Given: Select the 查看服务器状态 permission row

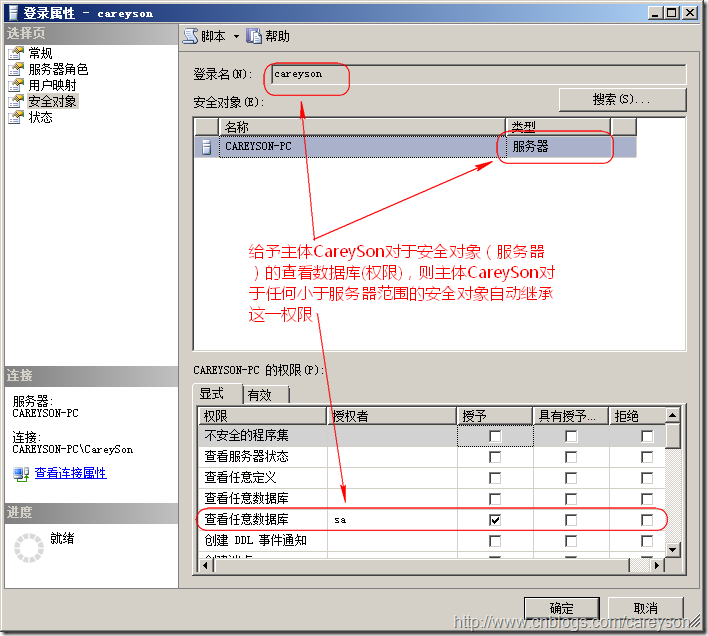Looking at the screenshot, I should (432, 457).
